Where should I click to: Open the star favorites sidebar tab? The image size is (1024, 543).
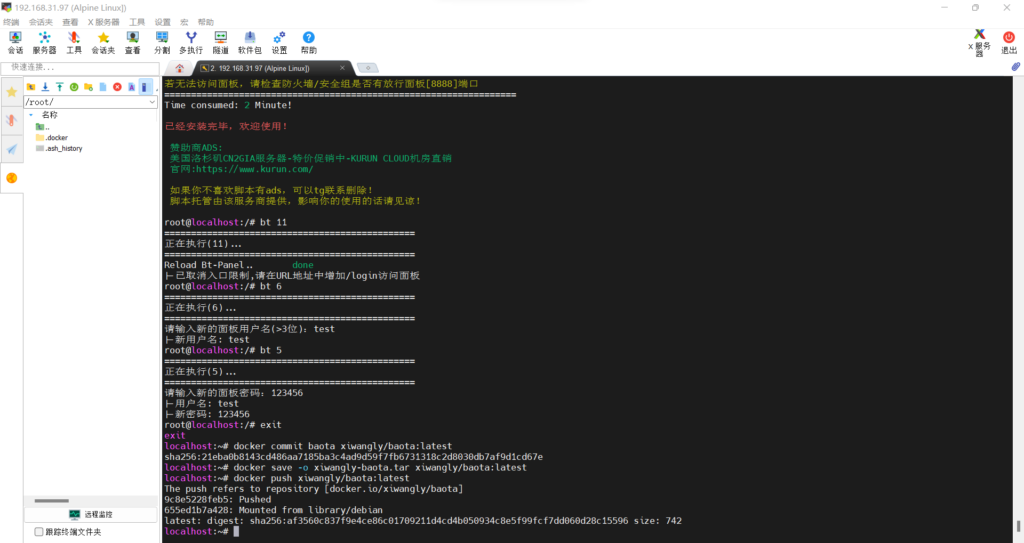[12, 91]
